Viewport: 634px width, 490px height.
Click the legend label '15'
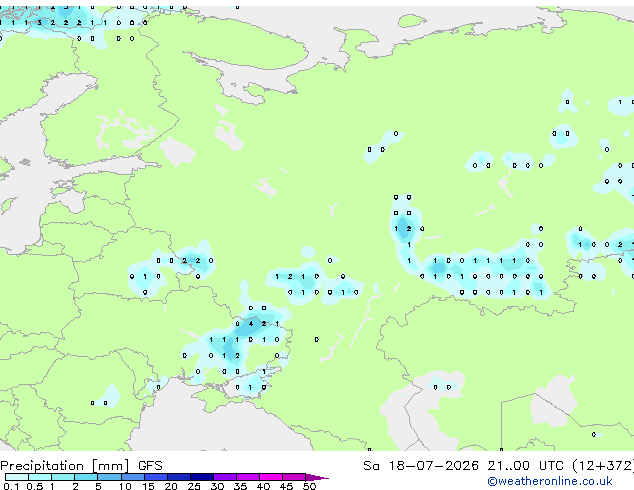click(148, 486)
